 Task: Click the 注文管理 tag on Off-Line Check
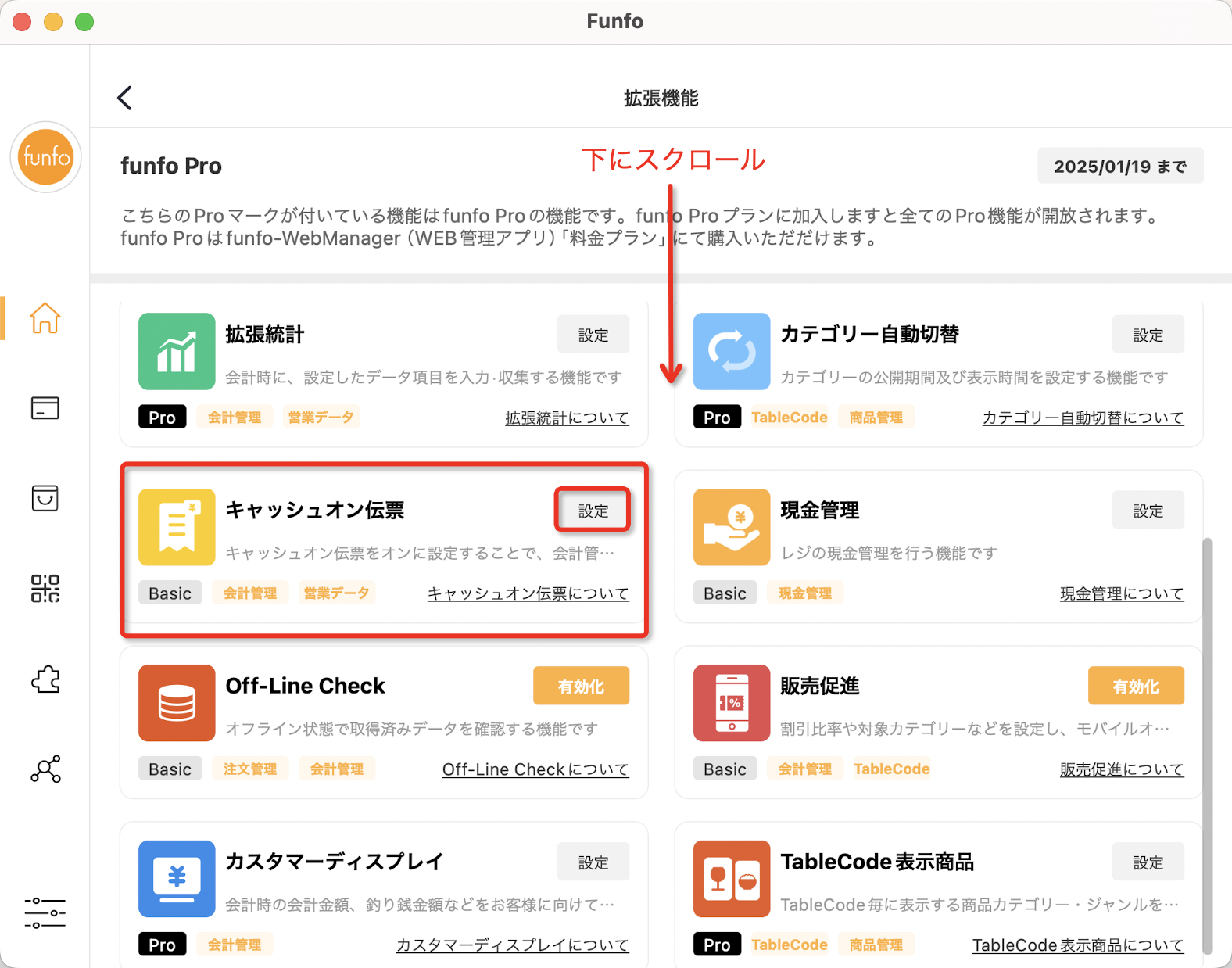(x=250, y=769)
